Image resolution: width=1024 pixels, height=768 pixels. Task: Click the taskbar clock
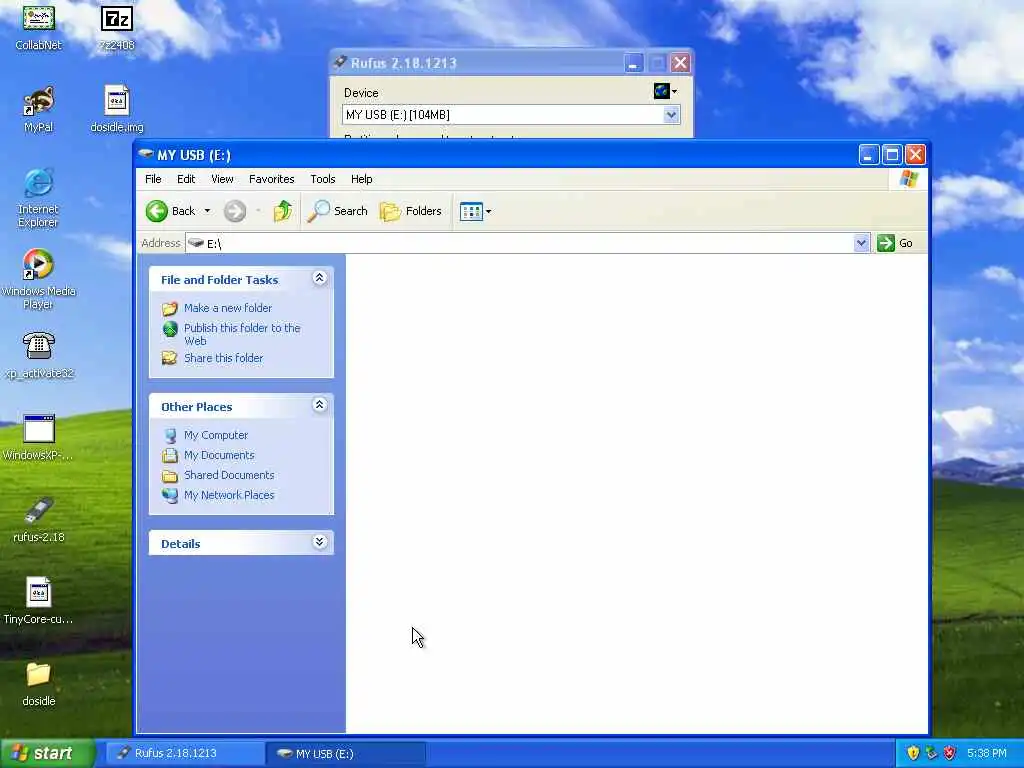(x=987, y=753)
